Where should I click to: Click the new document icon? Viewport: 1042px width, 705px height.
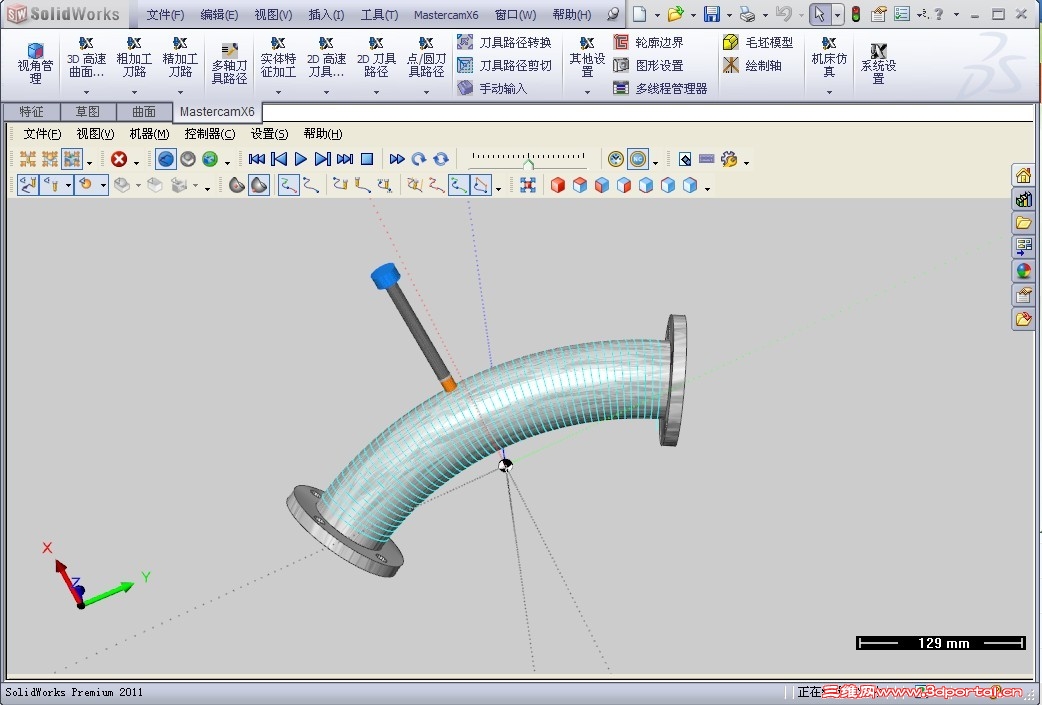[x=639, y=14]
